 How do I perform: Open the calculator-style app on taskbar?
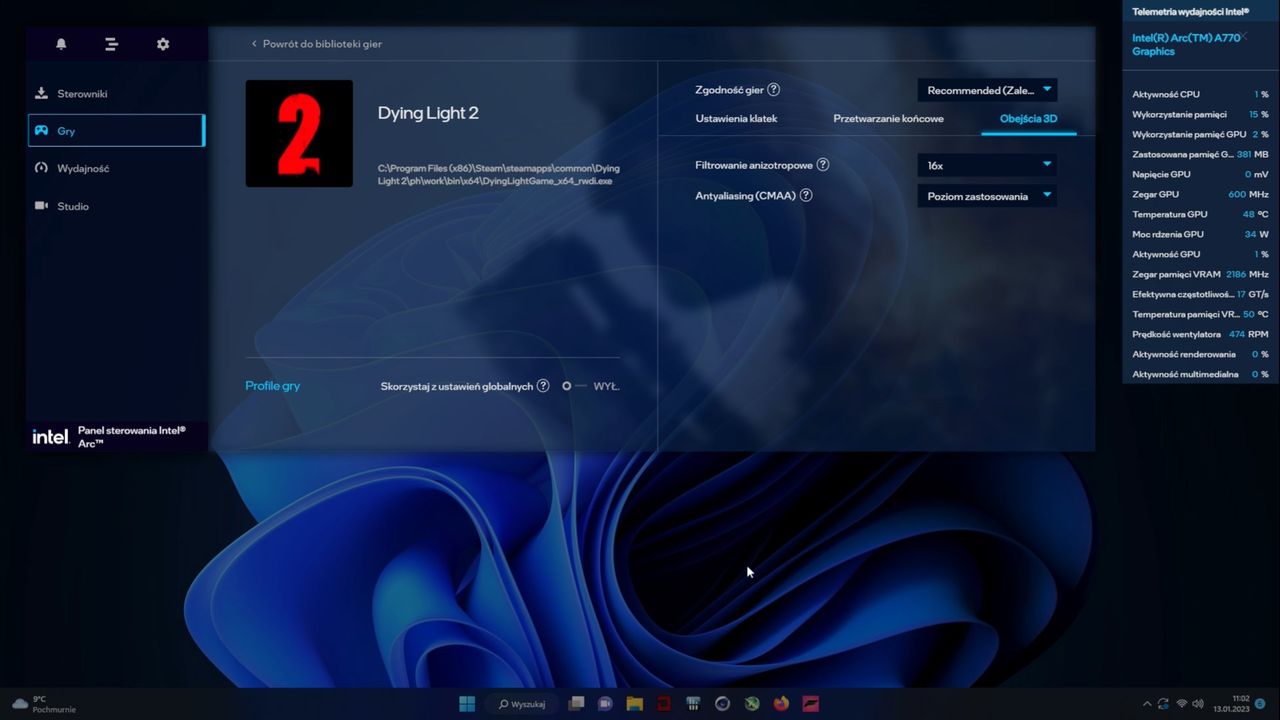coord(693,703)
